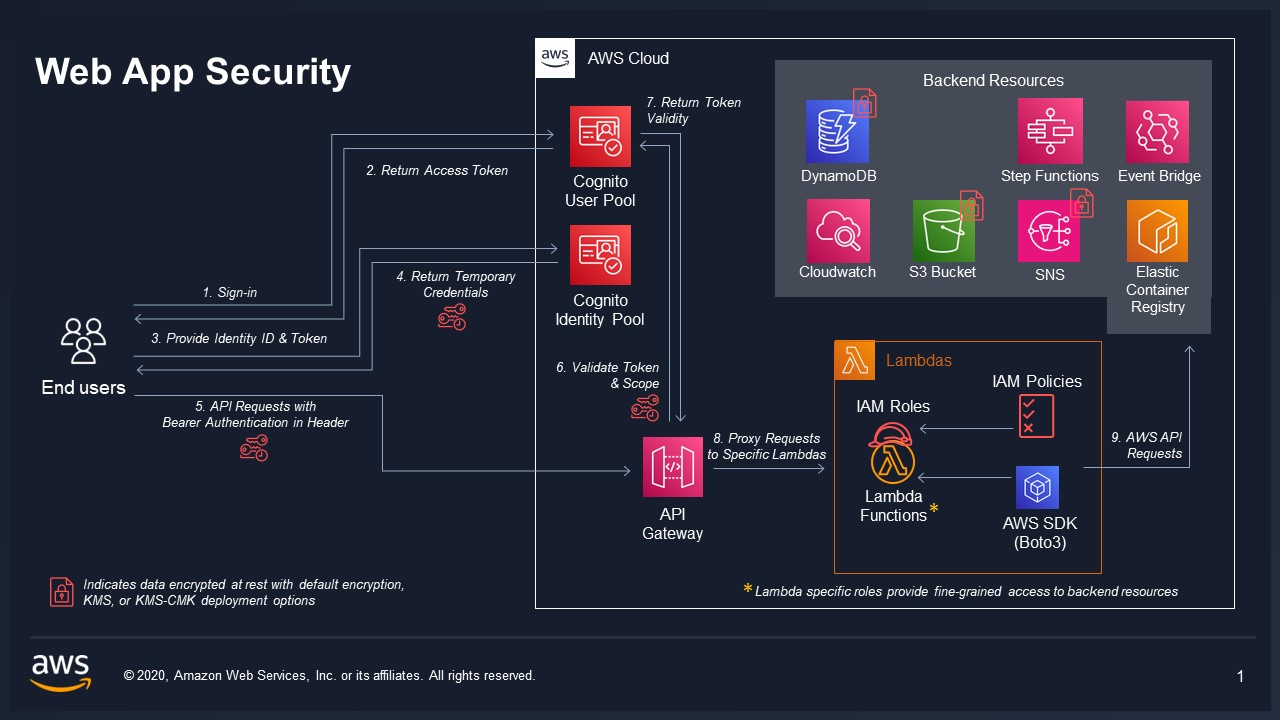Image resolution: width=1280 pixels, height=720 pixels.
Task: Select the encrypted at rest legend text
Action: click(244, 592)
